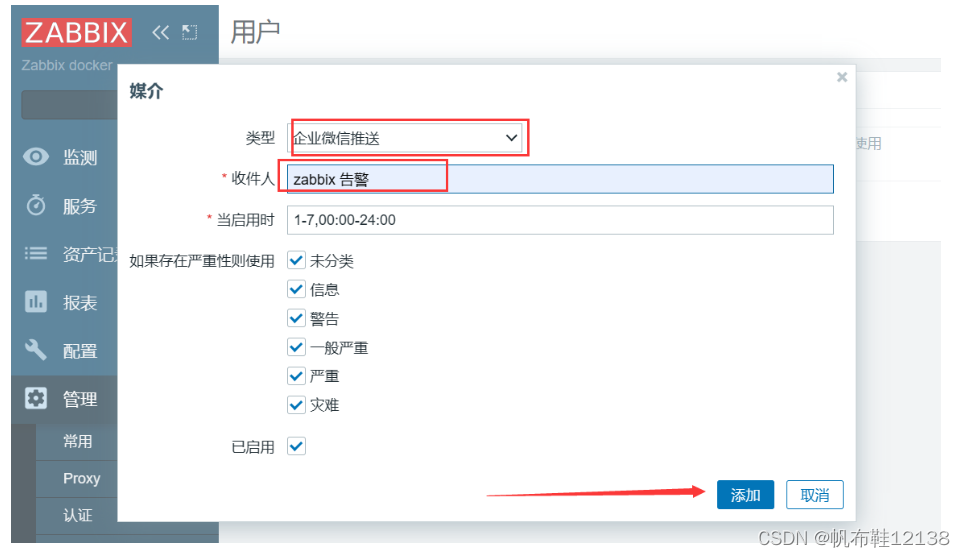Image resolution: width=965 pixels, height=557 pixels.
Task: Select the Proxy submenu item
Action: click(81, 478)
